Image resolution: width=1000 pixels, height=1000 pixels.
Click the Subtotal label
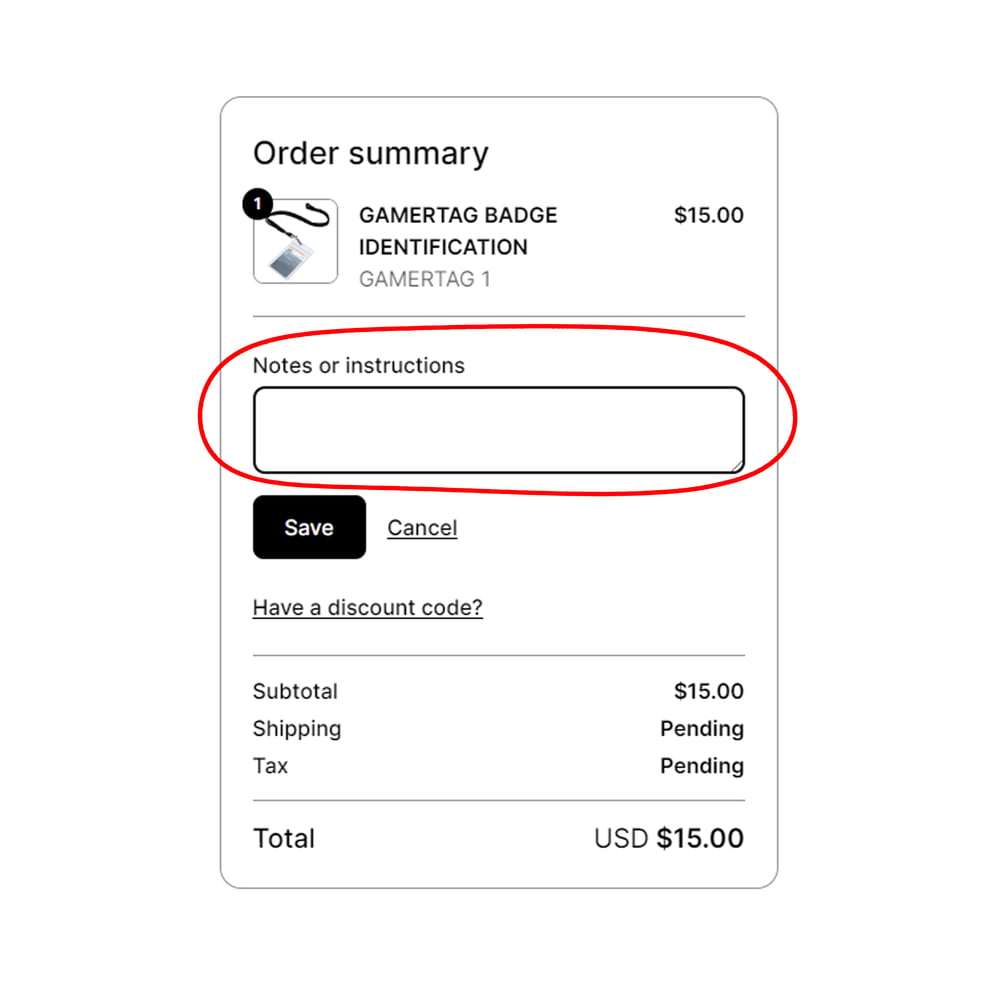pos(295,691)
